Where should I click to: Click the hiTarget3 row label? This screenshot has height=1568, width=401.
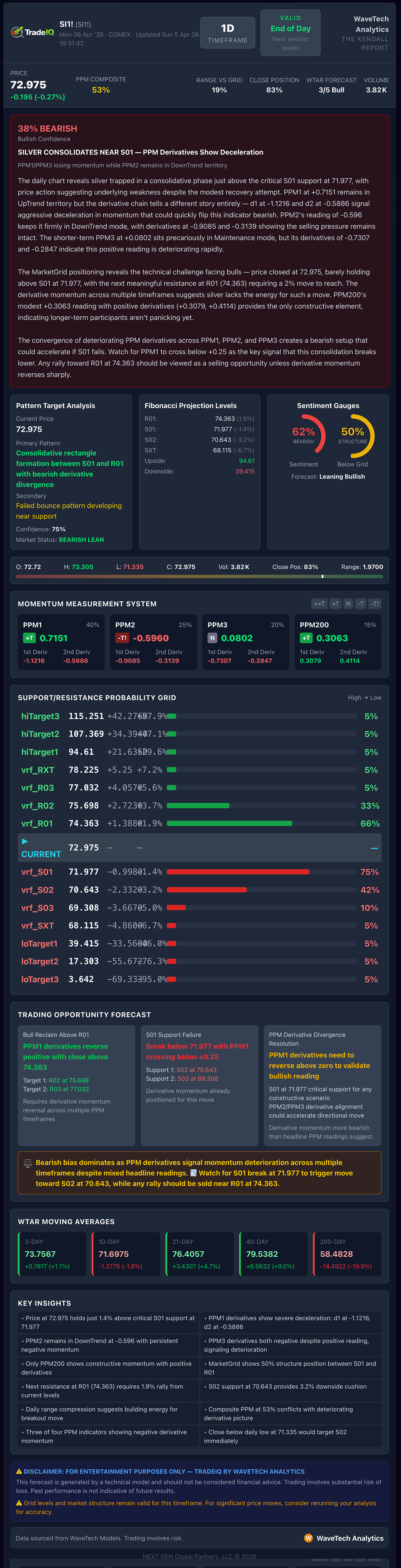tap(40, 716)
